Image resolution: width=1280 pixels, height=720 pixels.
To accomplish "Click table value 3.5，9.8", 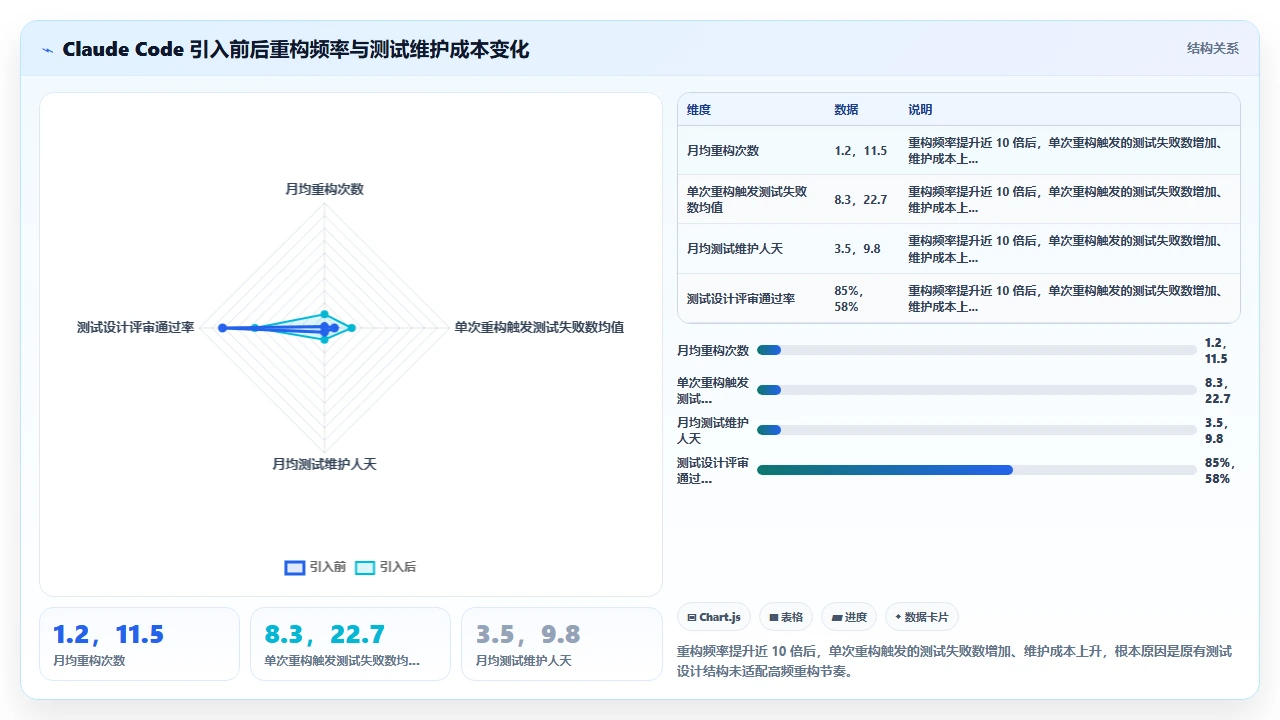I will click(857, 249).
